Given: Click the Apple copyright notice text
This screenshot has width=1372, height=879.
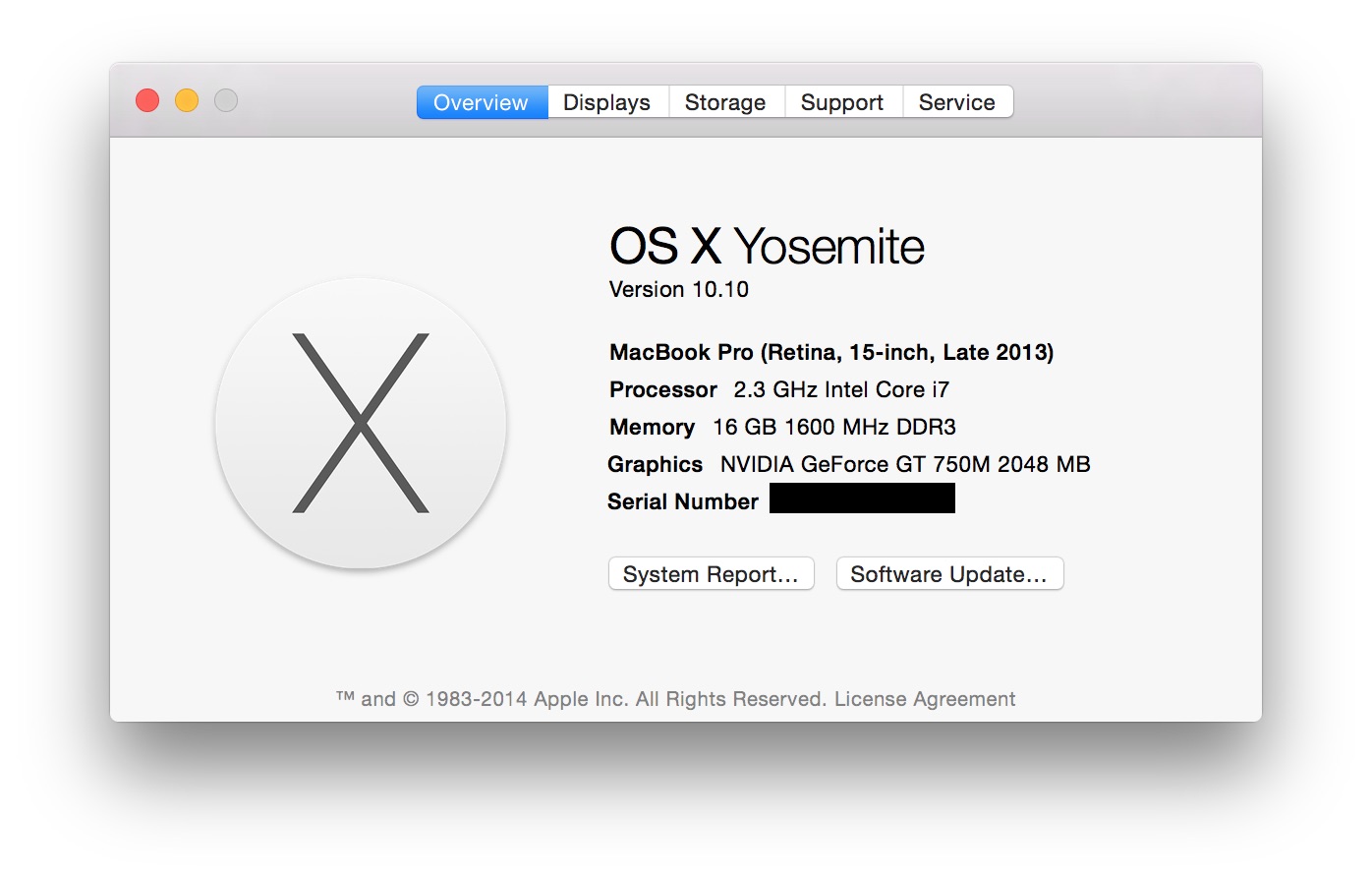Looking at the screenshot, I should click(x=582, y=699).
